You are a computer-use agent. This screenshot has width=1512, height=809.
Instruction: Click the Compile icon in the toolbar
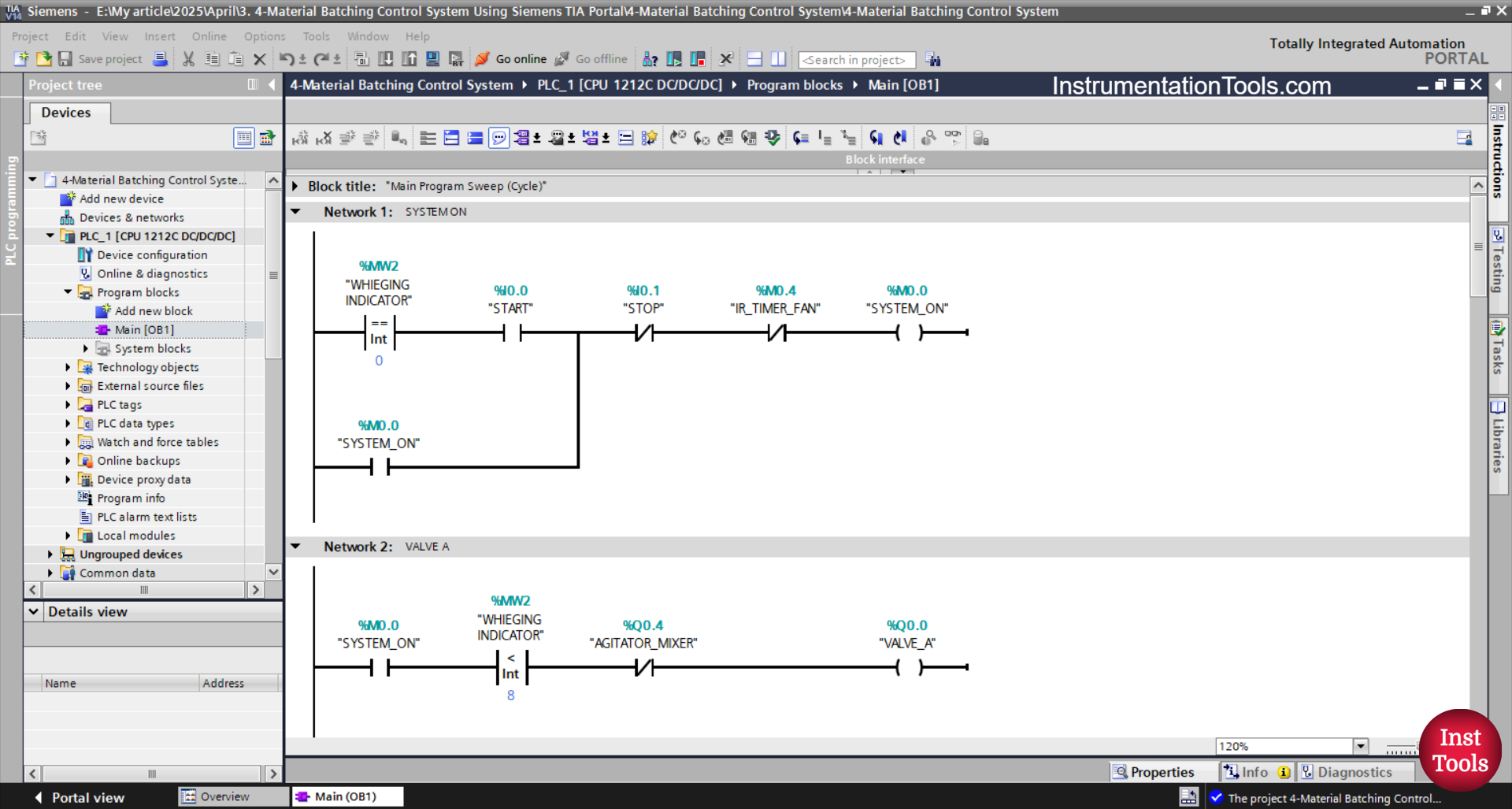tap(361, 59)
